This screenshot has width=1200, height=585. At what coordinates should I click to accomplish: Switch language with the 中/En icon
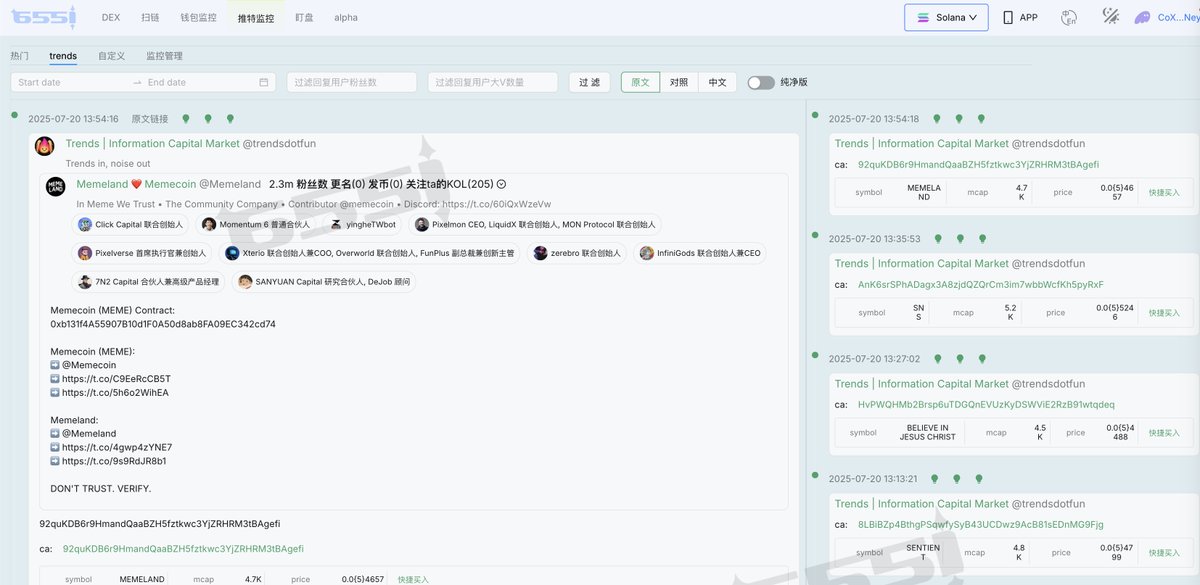(1069, 17)
